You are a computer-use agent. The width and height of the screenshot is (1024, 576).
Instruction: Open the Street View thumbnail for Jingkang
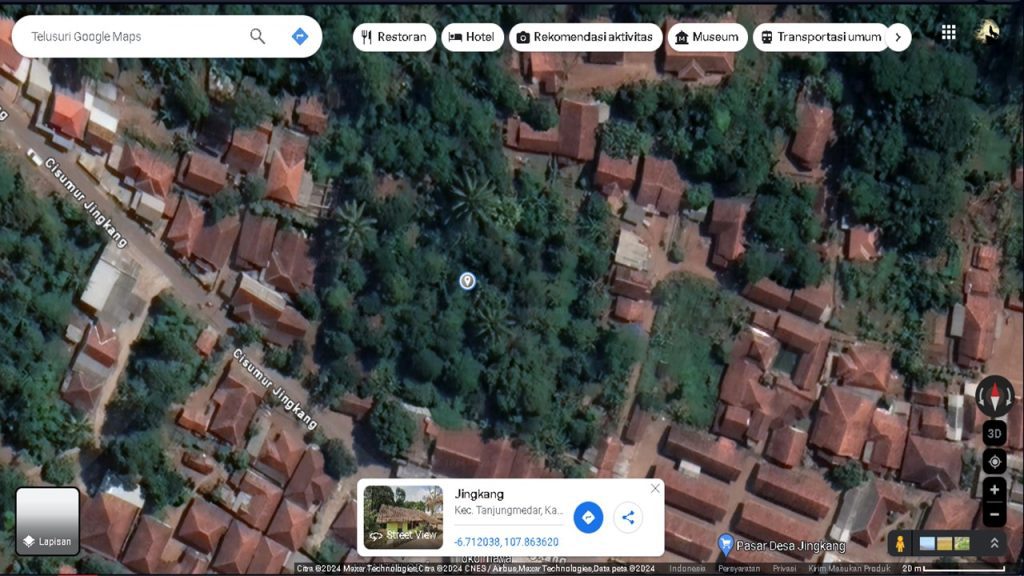coord(403,517)
